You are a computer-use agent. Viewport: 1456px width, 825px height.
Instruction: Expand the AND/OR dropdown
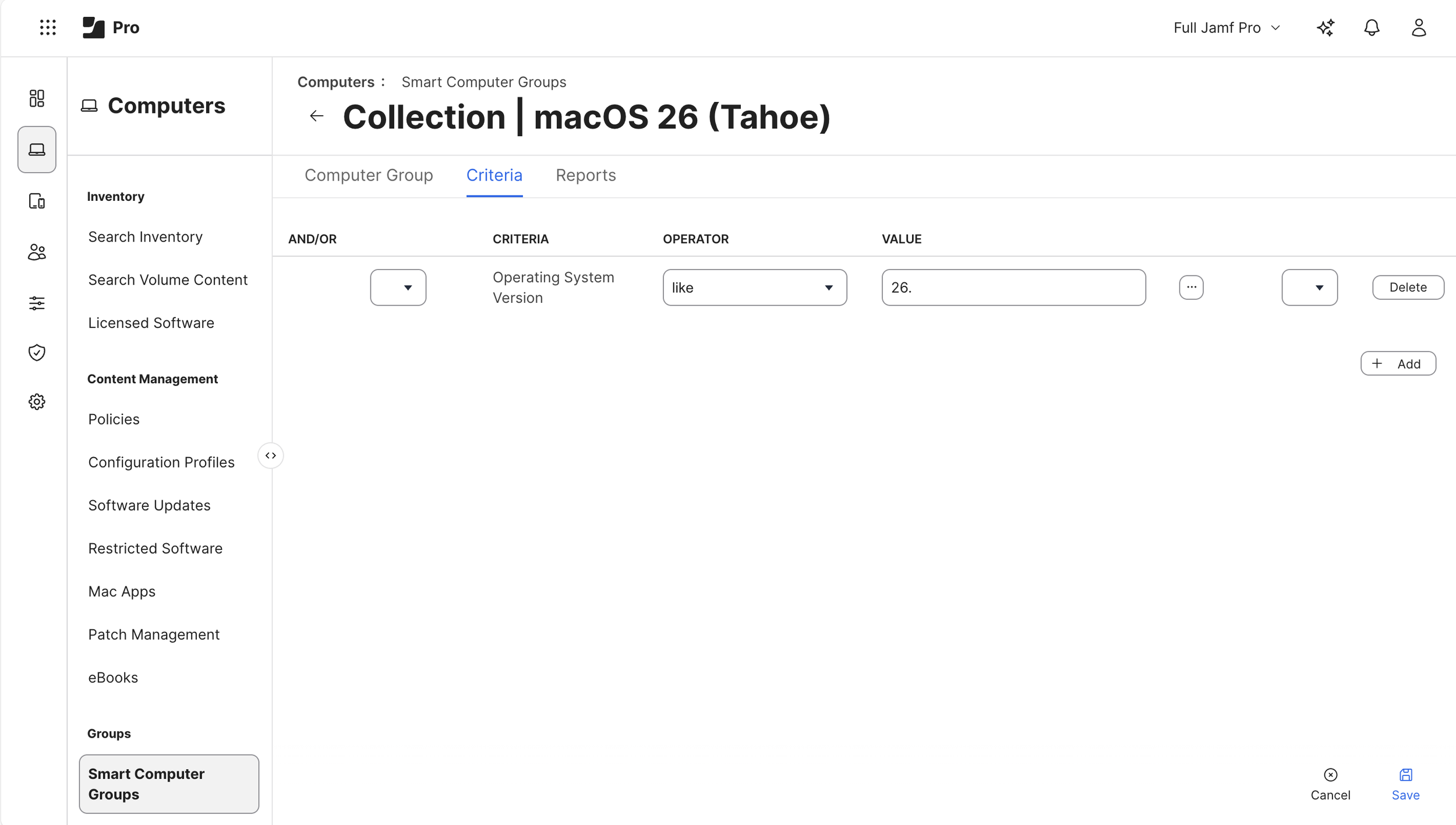click(398, 288)
